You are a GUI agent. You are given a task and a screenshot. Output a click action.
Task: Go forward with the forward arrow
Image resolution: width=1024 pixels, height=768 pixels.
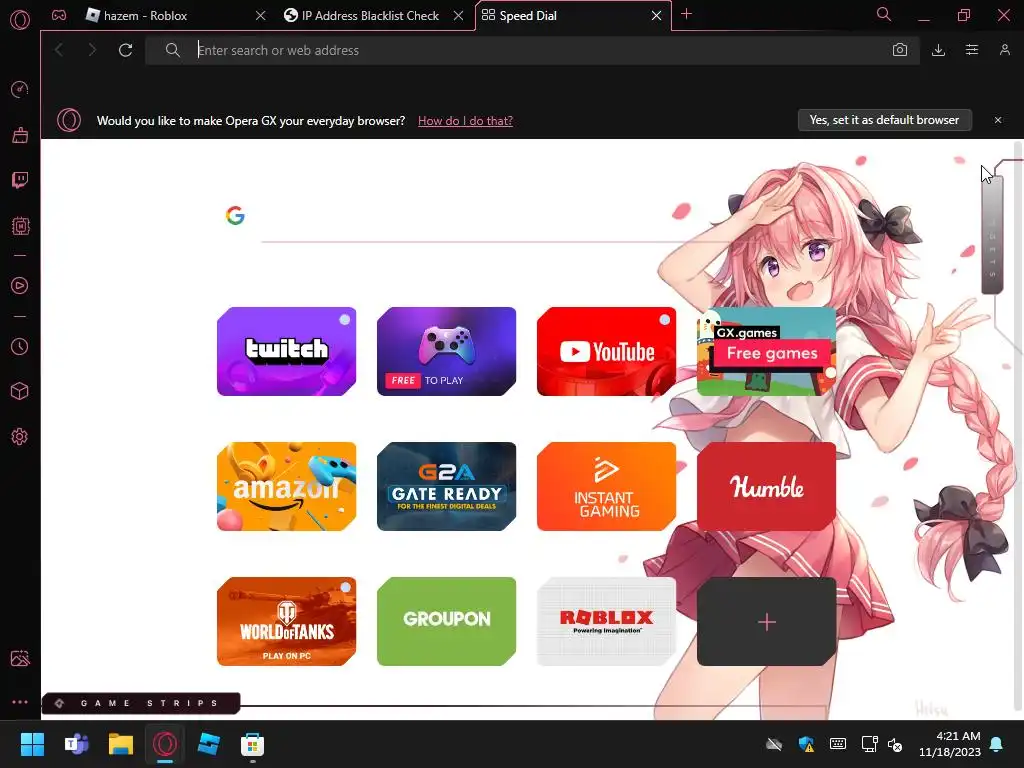coord(92,50)
